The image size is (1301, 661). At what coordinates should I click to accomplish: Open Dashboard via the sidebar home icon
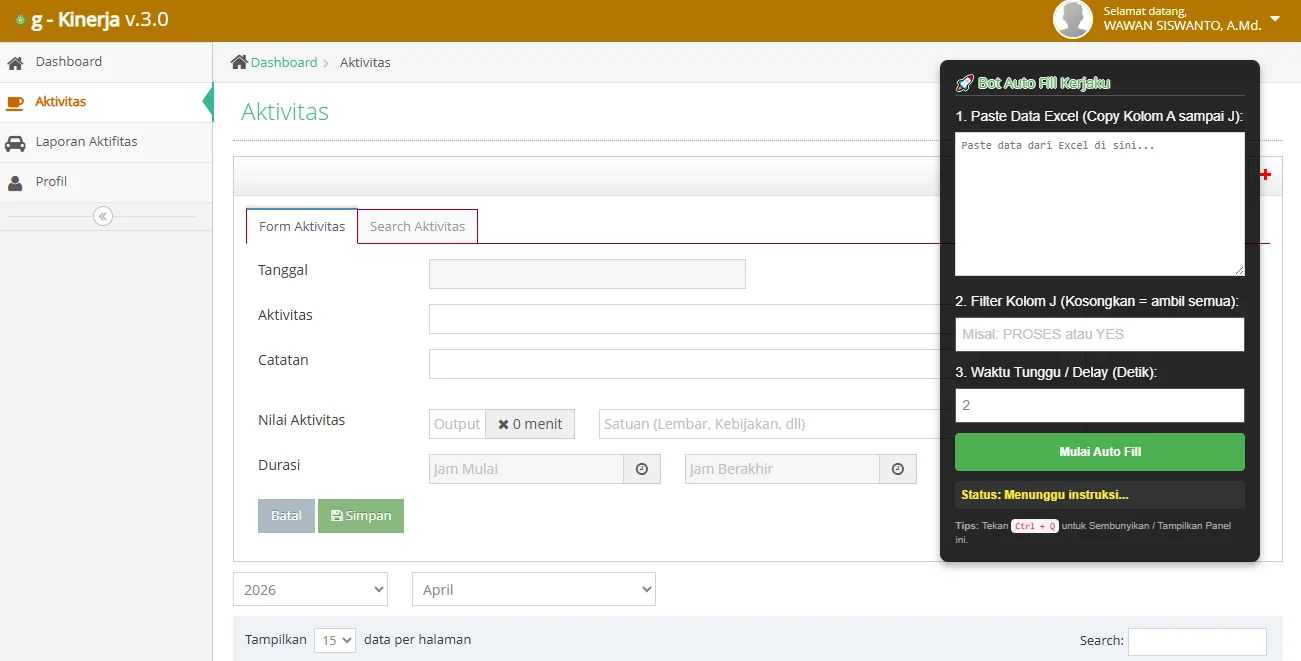15,63
